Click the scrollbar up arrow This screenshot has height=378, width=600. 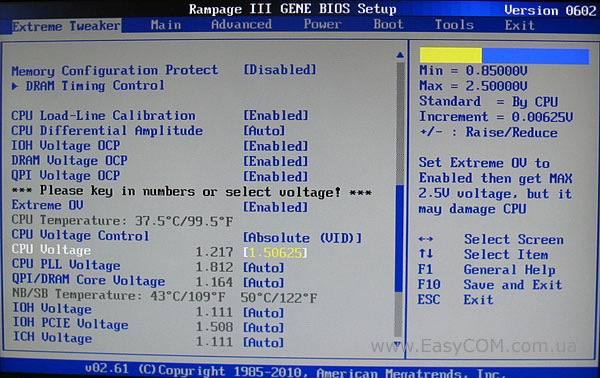point(400,55)
